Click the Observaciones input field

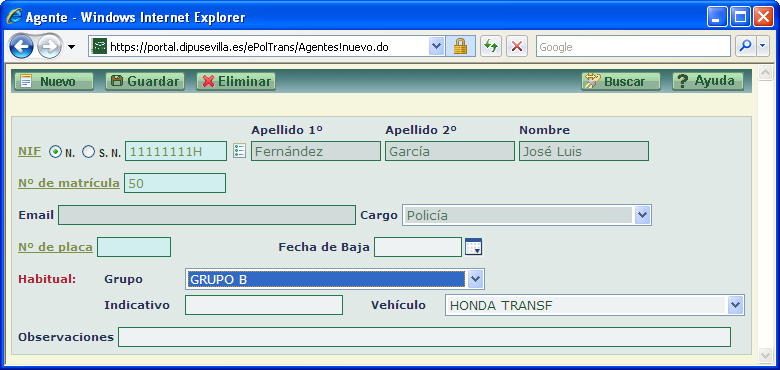point(424,337)
